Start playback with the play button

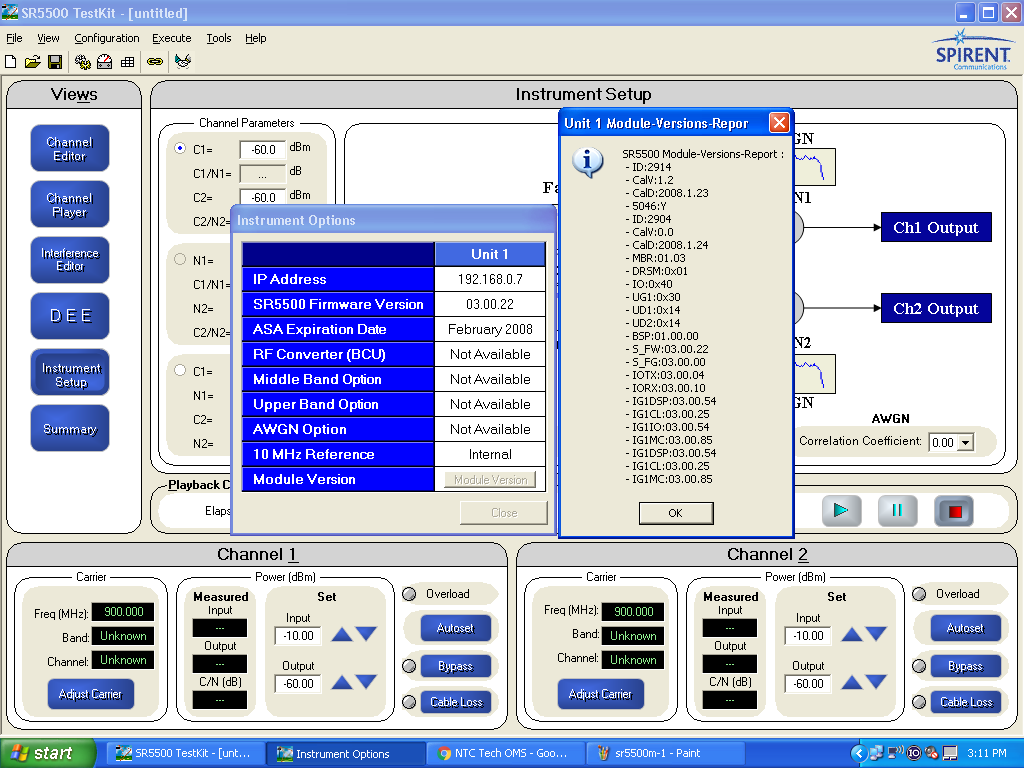pos(841,511)
